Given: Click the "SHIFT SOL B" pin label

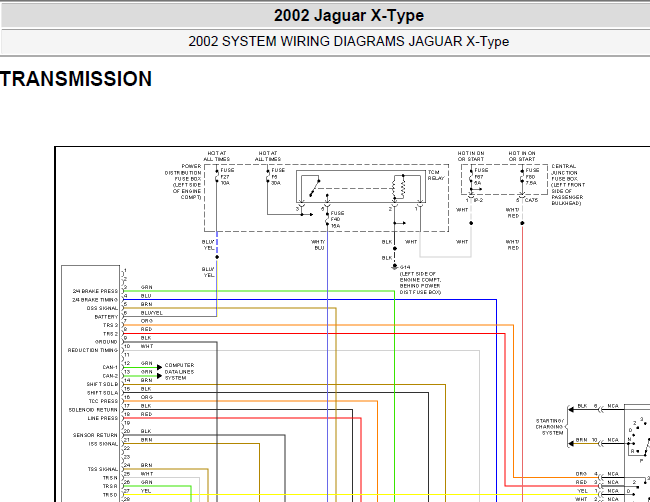Looking at the screenshot, I should point(102,384).
